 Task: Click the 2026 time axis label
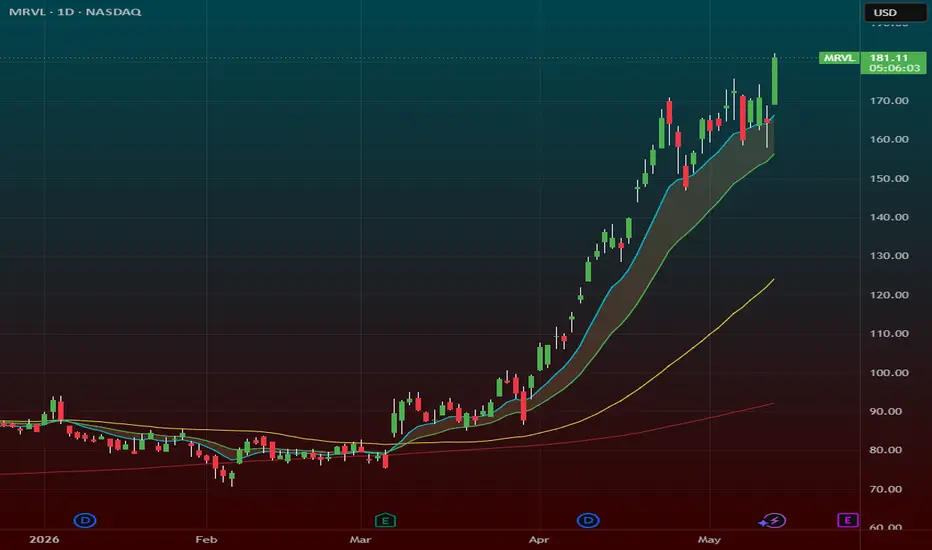click(44, 540)
